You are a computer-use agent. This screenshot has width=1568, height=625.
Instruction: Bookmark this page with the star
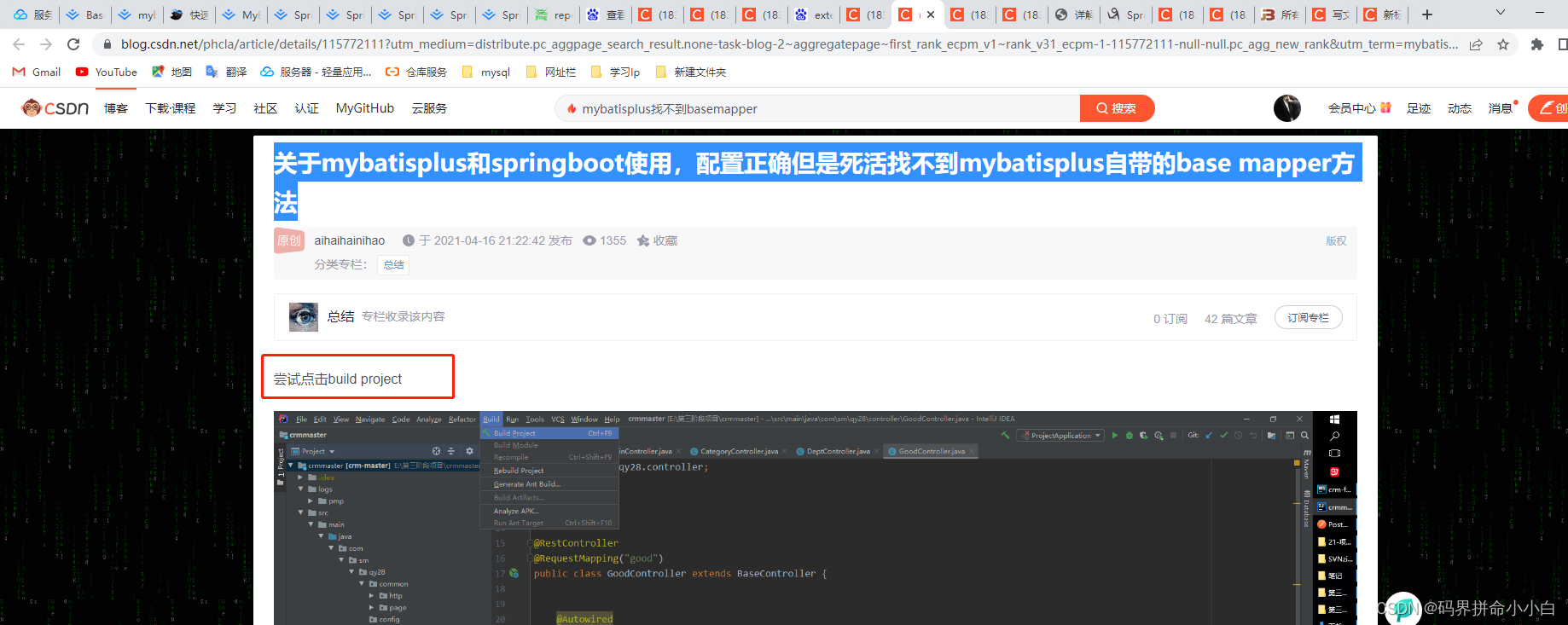(1503, 44)
